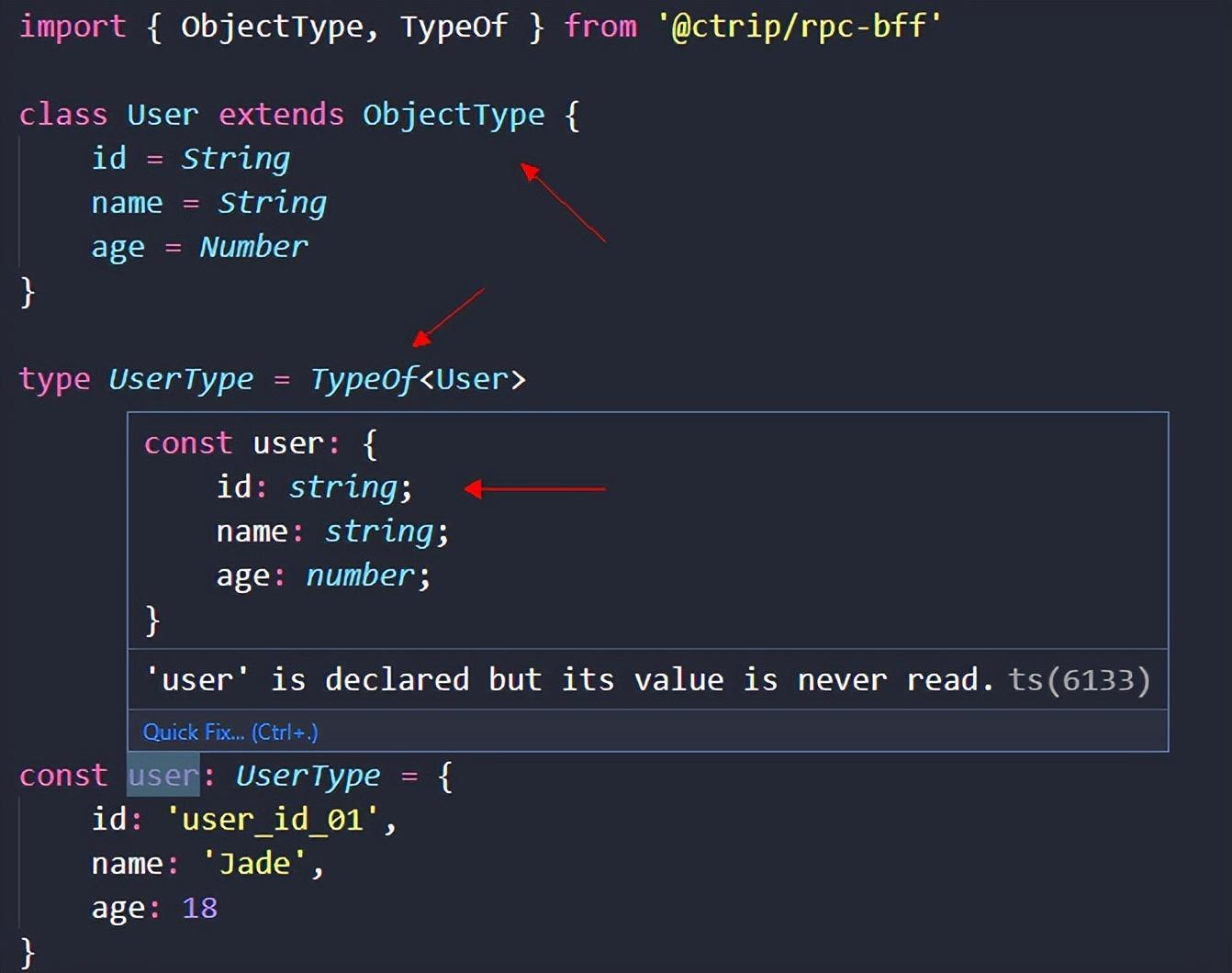Click the ts(6133) error code
Viewport: 1232px width, 973px height.
coord(1079,679)
